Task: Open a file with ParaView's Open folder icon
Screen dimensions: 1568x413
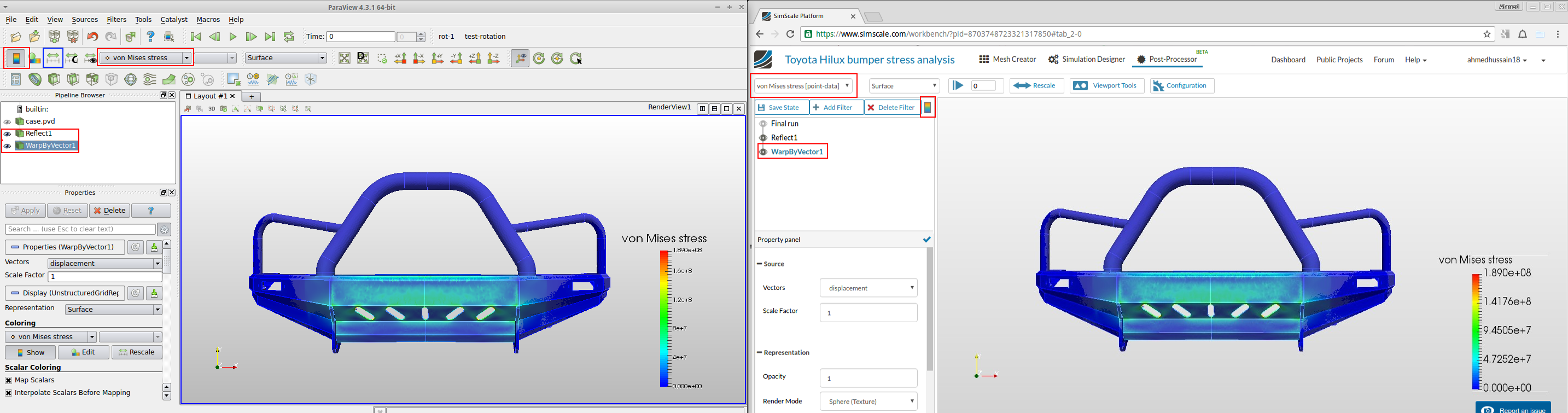Action: point(16,37)
